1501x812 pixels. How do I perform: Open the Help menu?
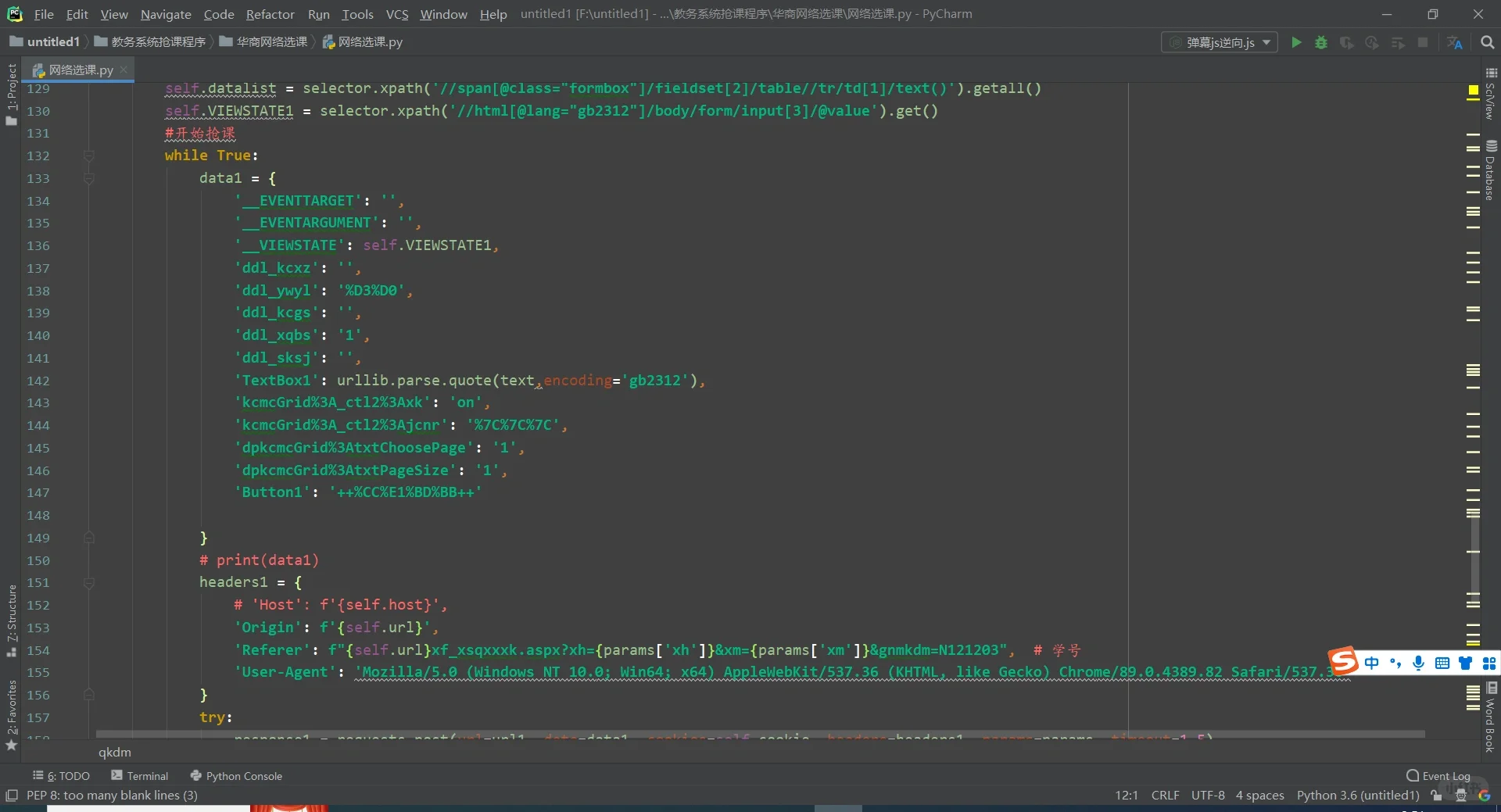pyautogui.click(x=493, y=14)
